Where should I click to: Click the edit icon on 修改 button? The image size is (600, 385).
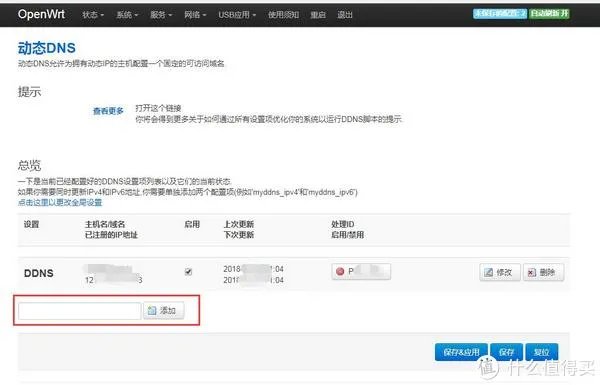[x=488, y=272]
